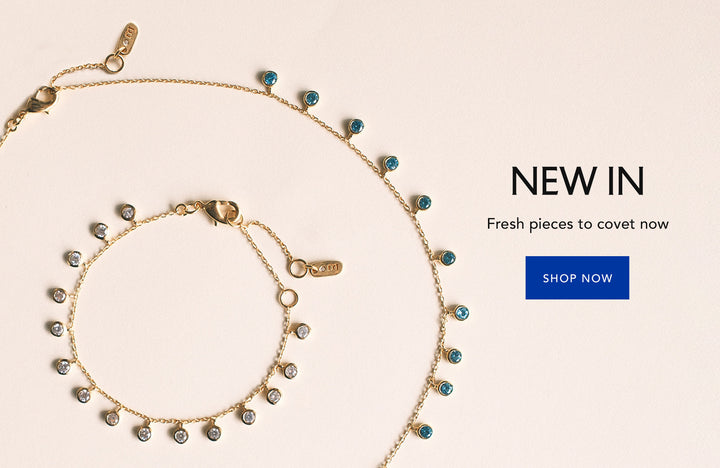Click the empty center of the bracelet
Screen dimensions: 720x468
179,317
